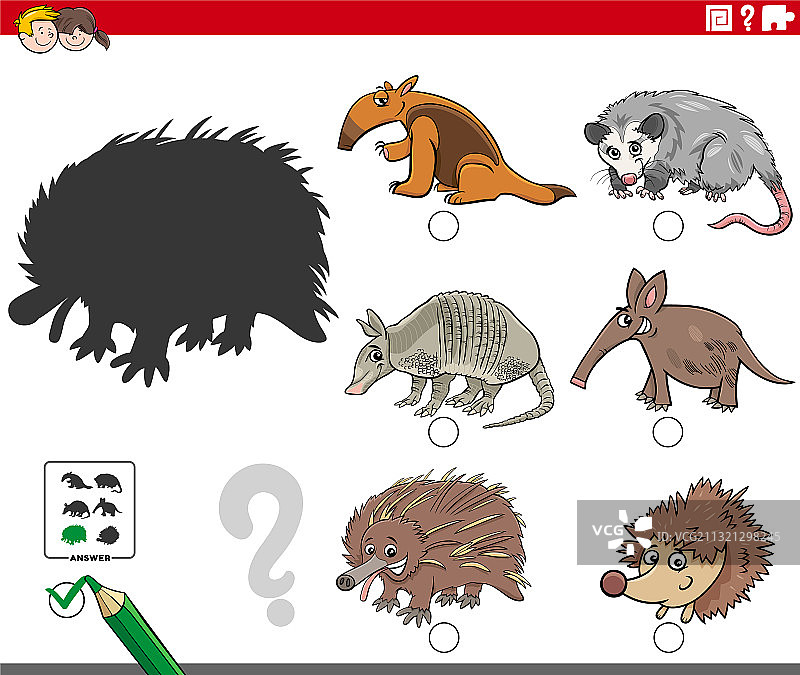Choose the circle below the aardvark
The image size is (800, 675).
(668, 432)
